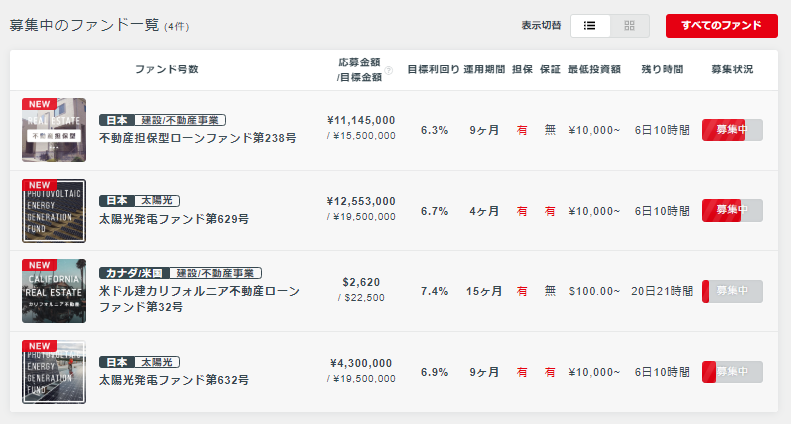Viewport: 791px width, 424px height.
Task: Click 目標利回り column header
Action: [x=433, y=70]
